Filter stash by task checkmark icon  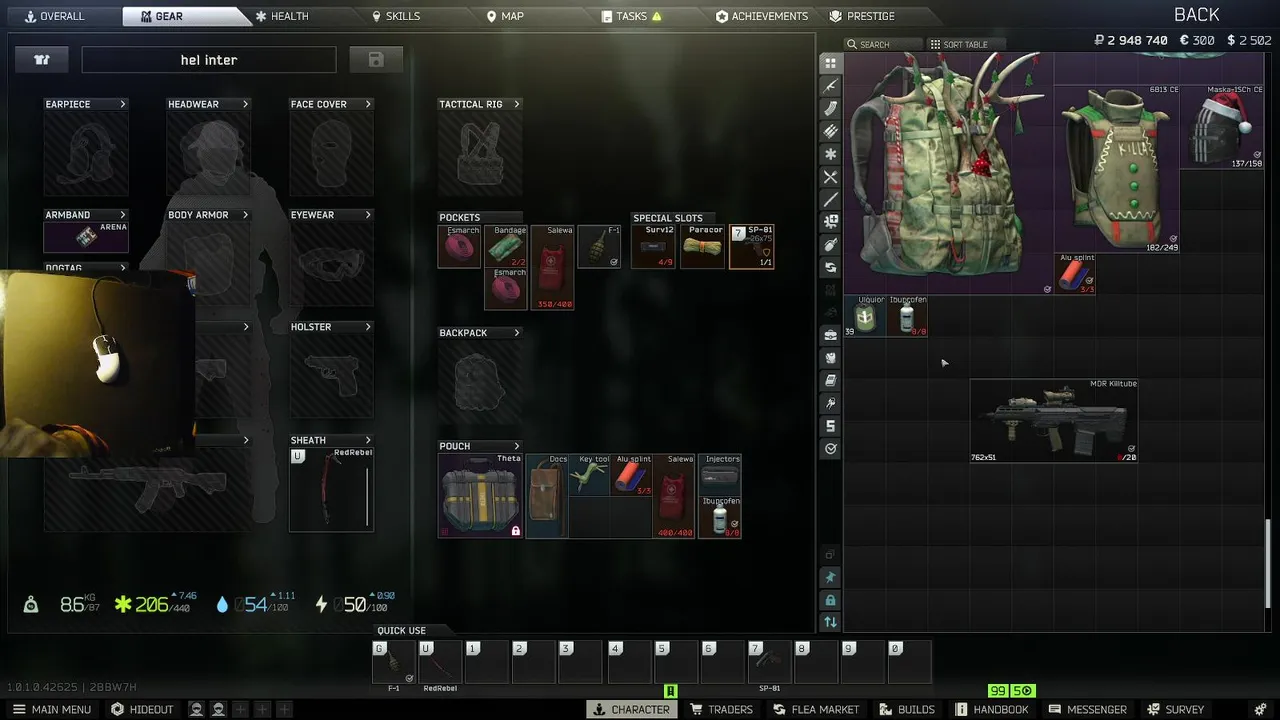(830, 450)
